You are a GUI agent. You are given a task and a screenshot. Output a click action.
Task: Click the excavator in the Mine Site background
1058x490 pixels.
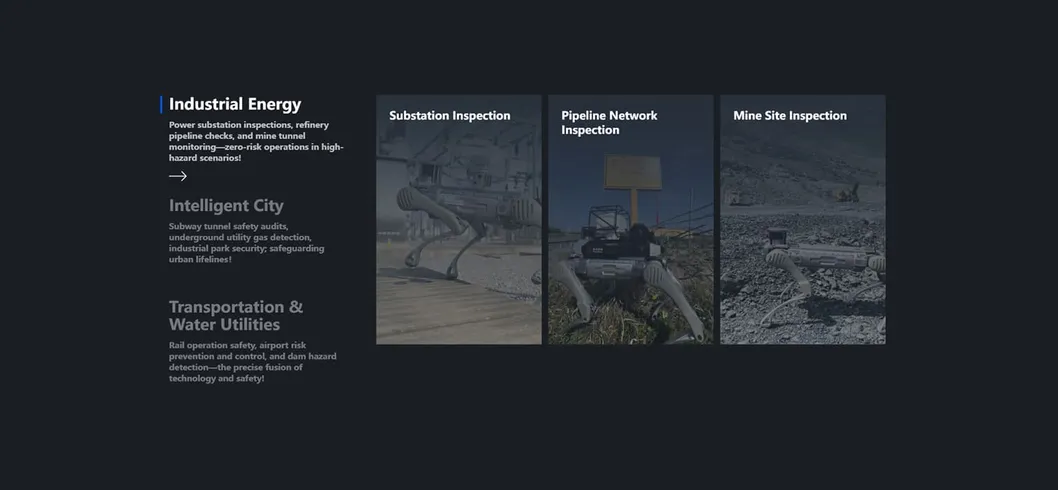[x=849, y=194]
